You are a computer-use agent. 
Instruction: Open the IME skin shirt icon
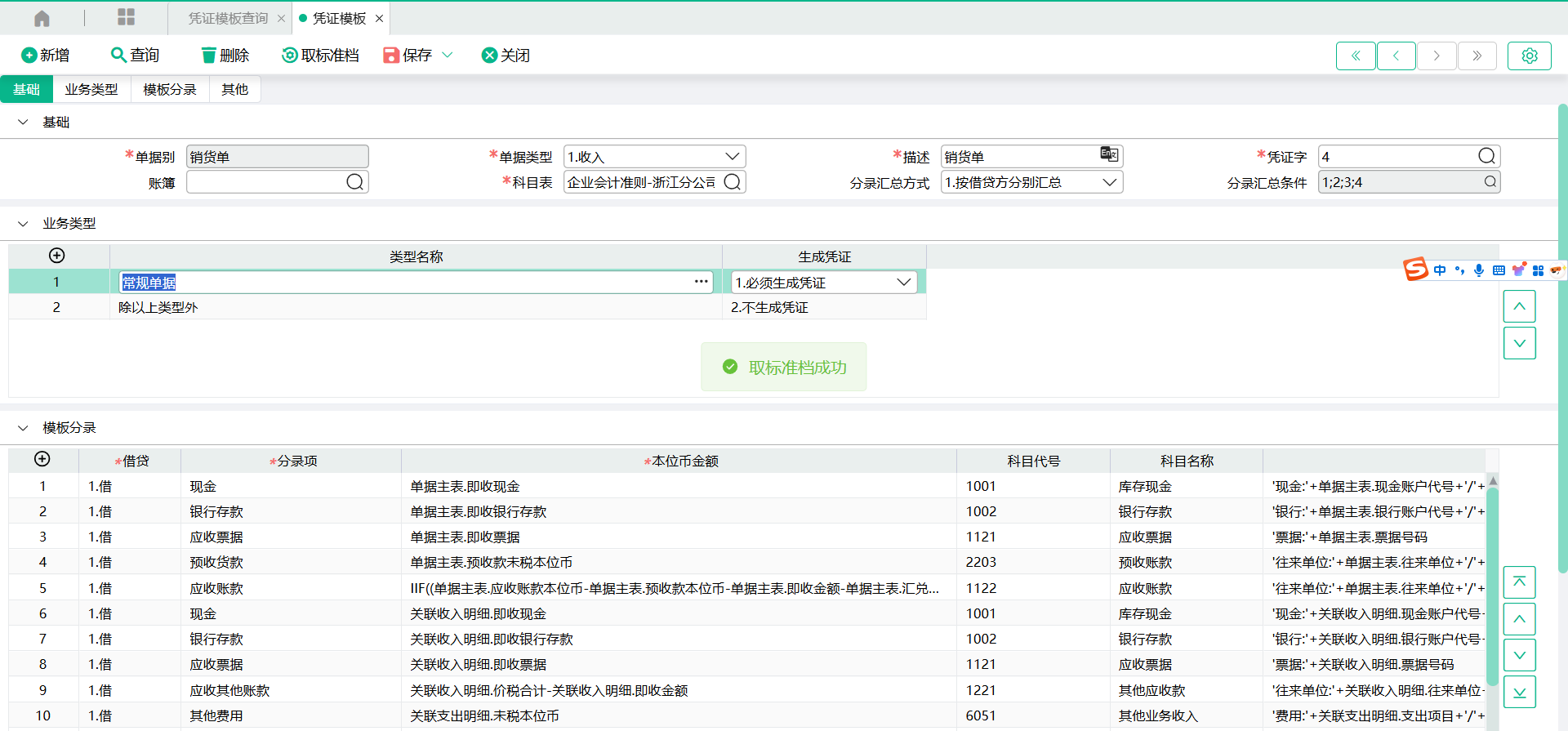pyautogui.click(x=1518, y=270)
